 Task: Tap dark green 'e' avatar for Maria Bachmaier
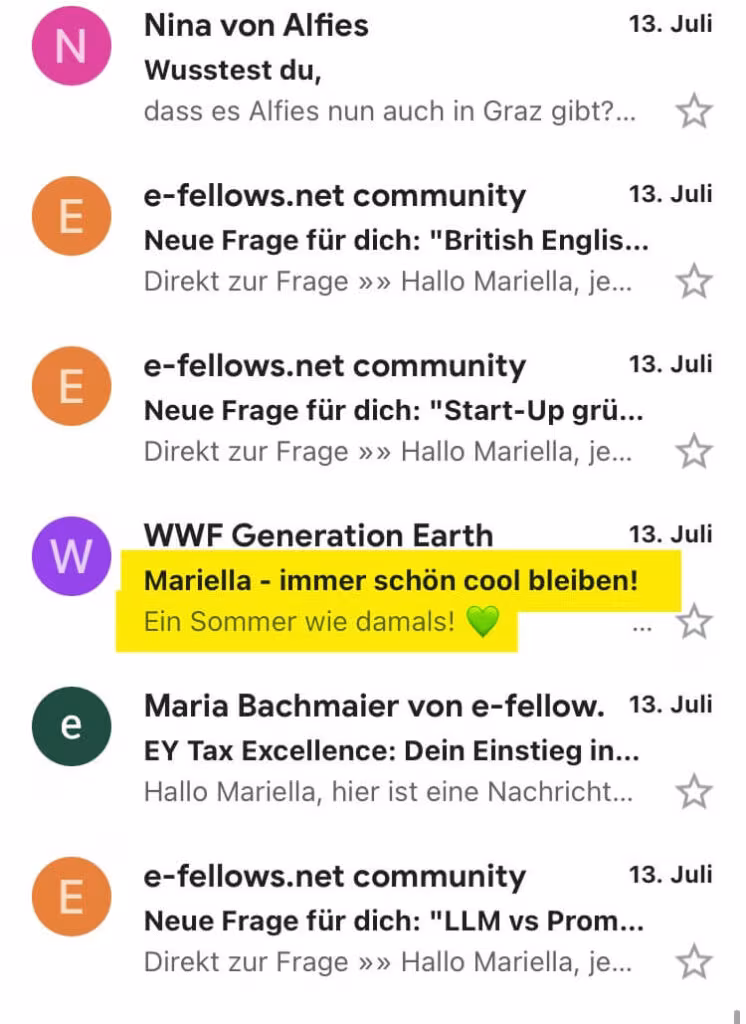(x=71, y=726)
